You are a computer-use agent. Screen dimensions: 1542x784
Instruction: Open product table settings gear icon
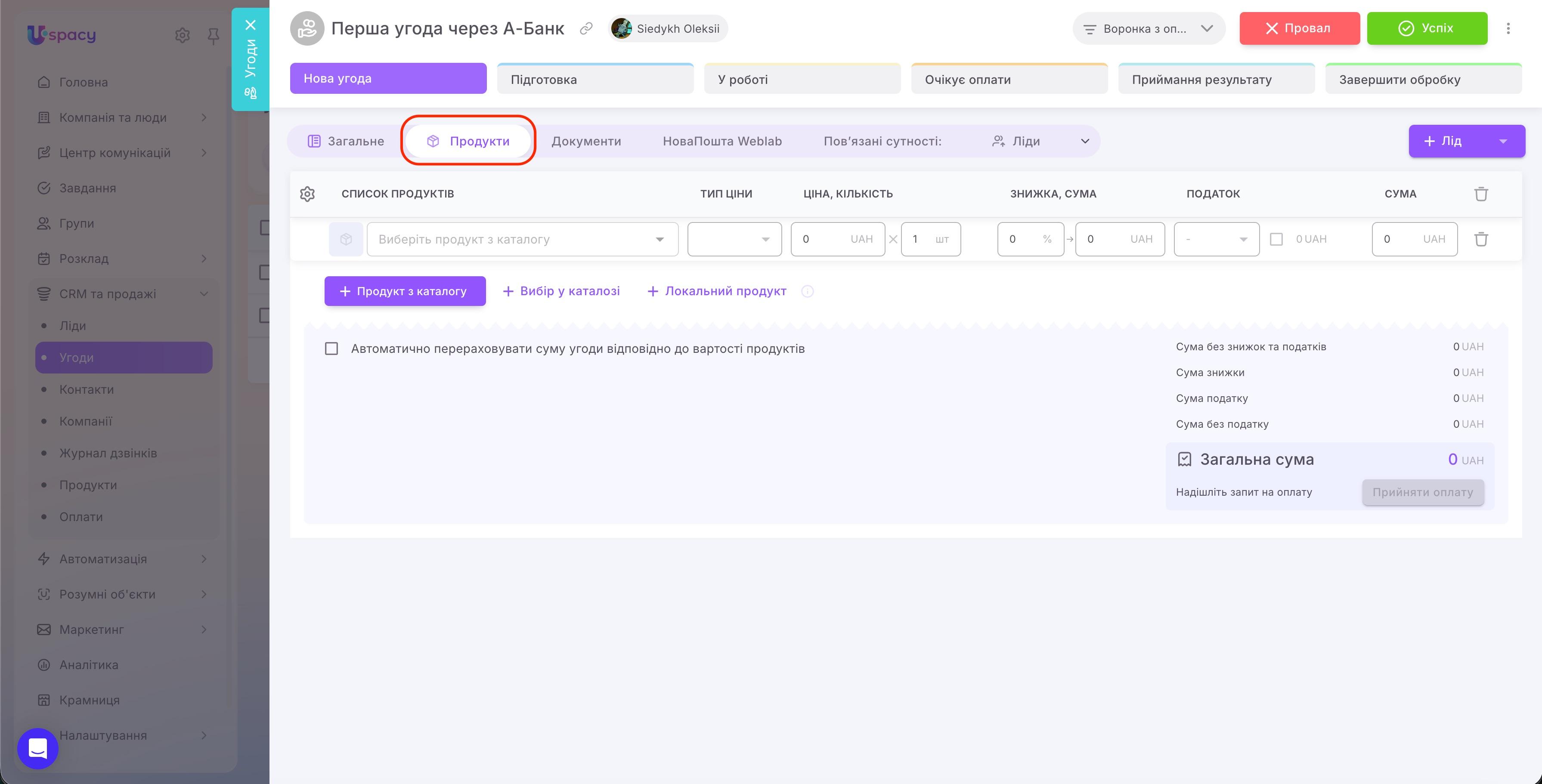307,194
